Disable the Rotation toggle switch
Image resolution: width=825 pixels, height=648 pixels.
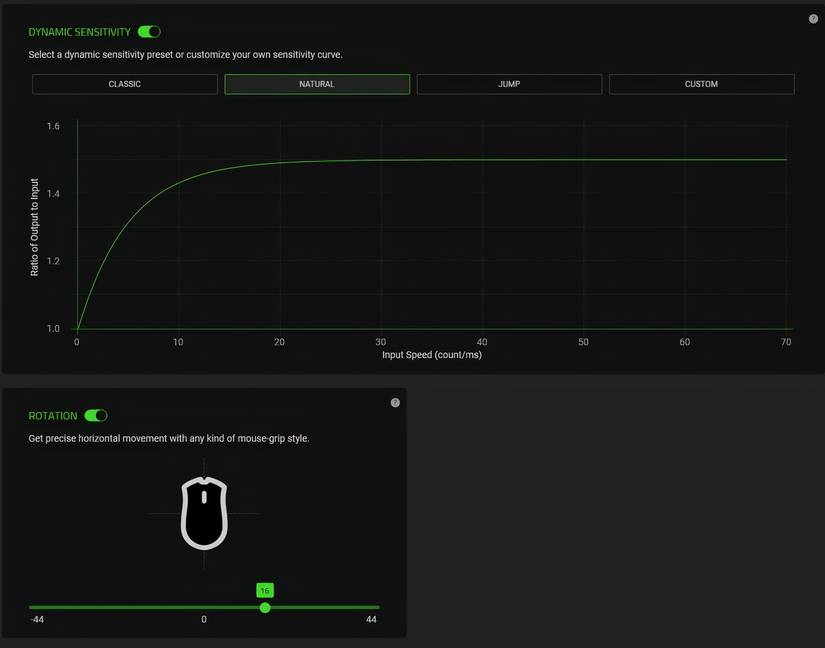point(96,416)
